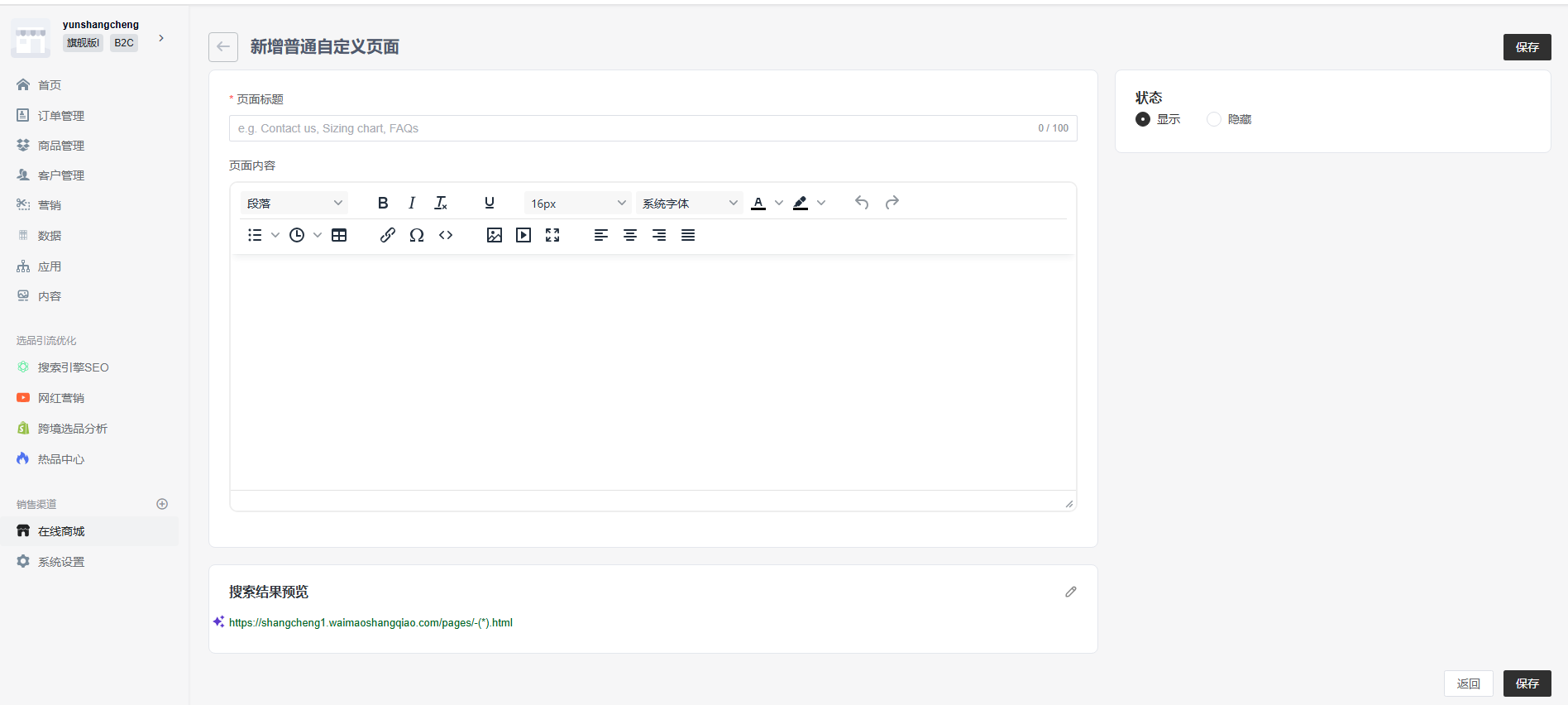
Task: Insert a table in the editor
Action: [x=339, y=235]
